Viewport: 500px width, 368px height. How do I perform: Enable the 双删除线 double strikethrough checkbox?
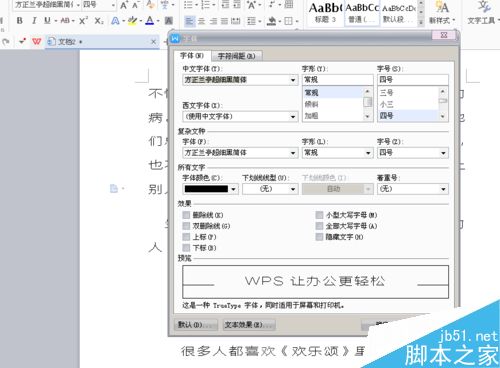186,226
